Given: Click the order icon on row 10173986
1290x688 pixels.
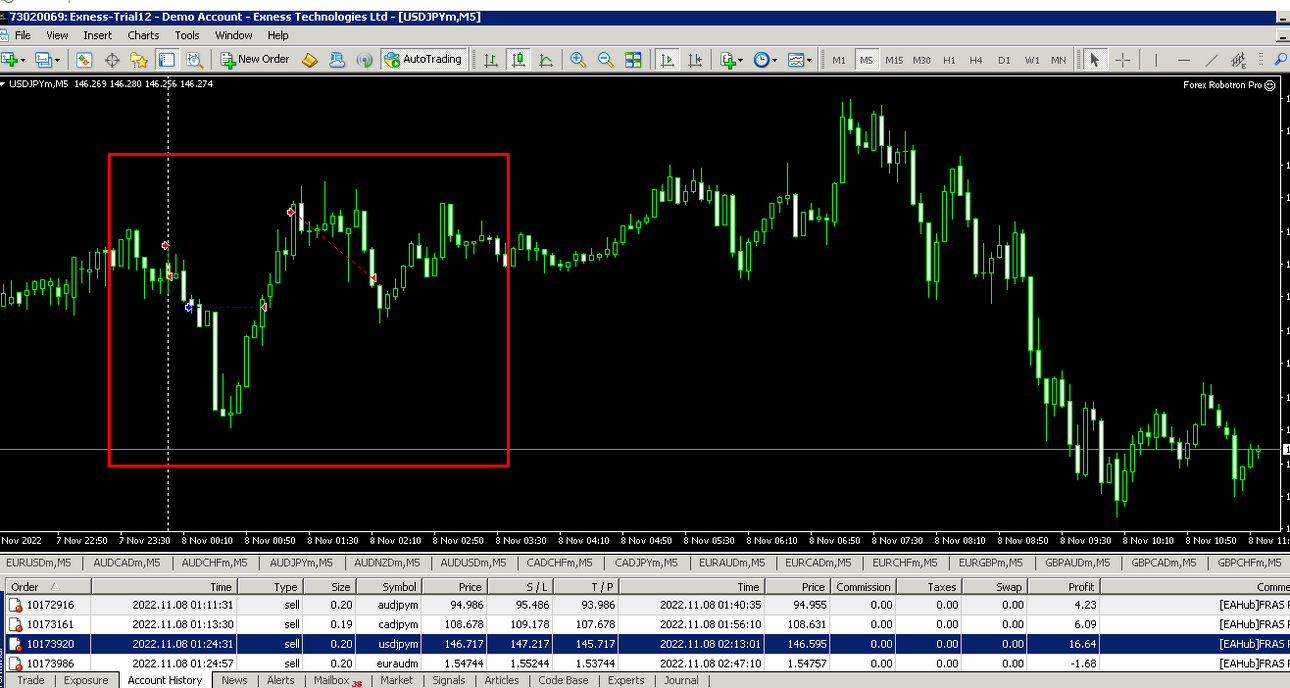Looking at the screenshot, I should tap(15, 662).
